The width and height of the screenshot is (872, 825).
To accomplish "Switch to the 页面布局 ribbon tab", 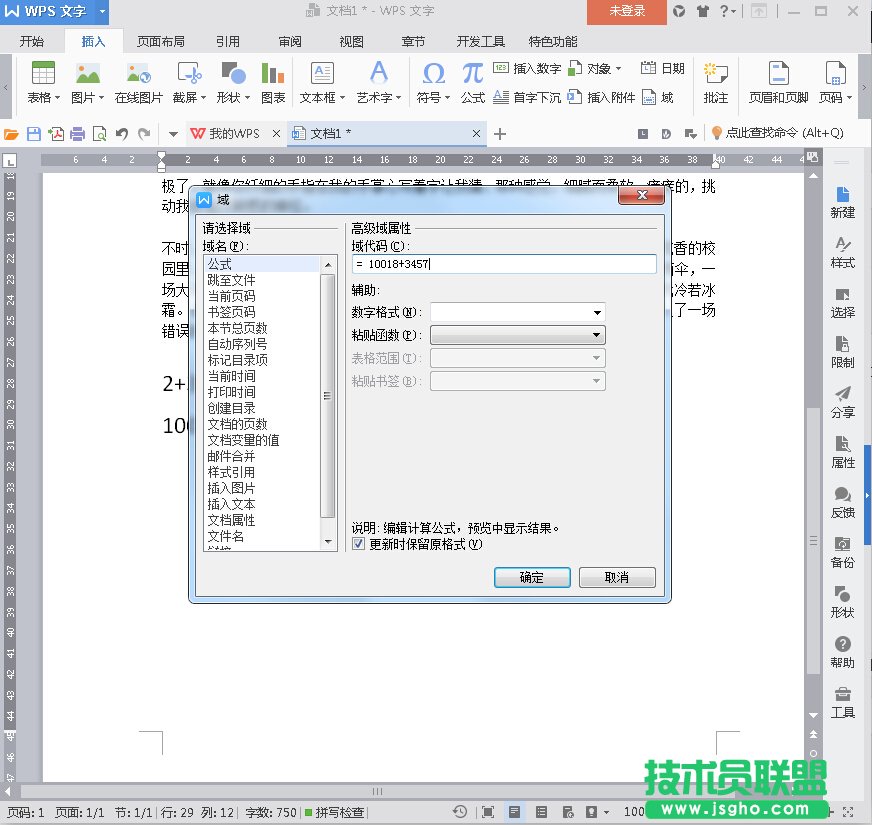I will [x=160, y=42].
